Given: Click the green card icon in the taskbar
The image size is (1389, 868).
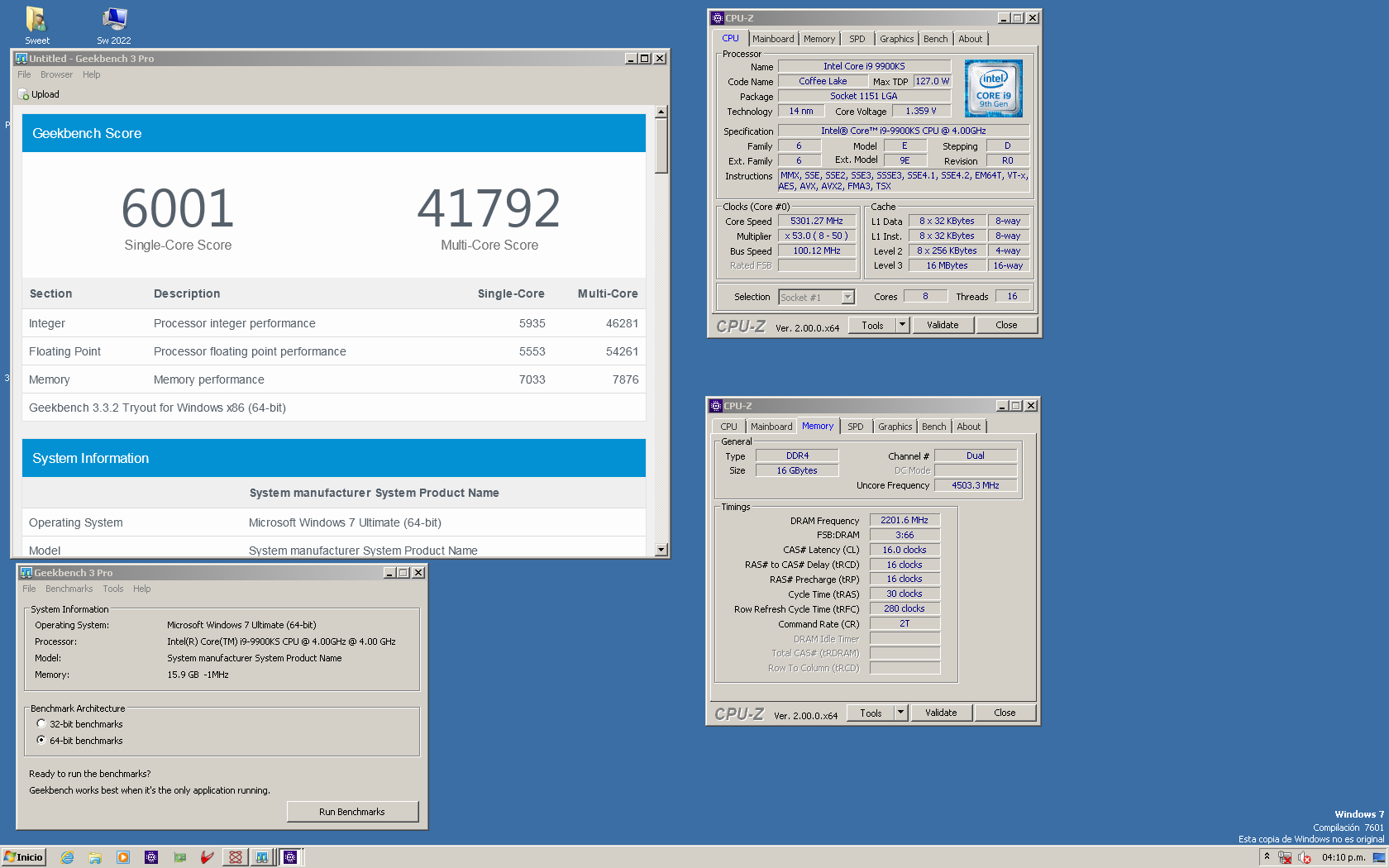Looking at the screenshot, I should (179, 857).
